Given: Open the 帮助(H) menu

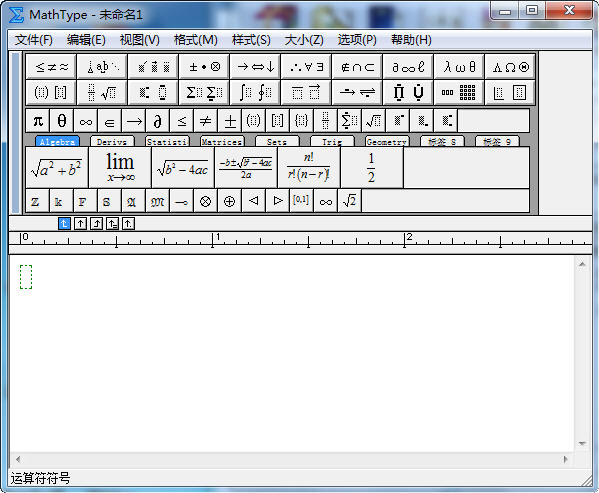Looking at the screenshot, I should 411,40.
